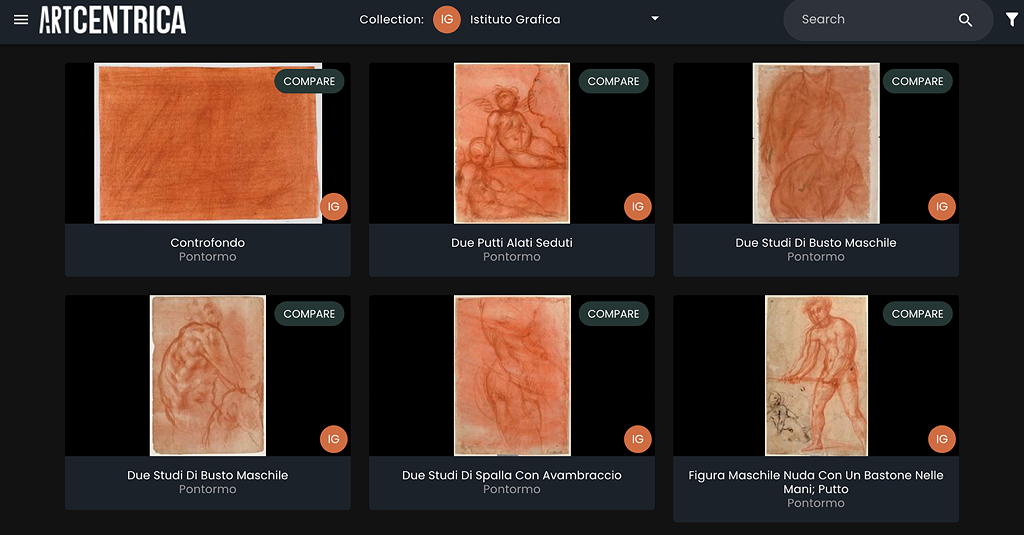Image resolution: width=1024 pixels, height=535 pixels.
Task: Compare Due Studi Di Spalla Con Avambraccio
Action: pyautogui.click(x=613, y=314)
